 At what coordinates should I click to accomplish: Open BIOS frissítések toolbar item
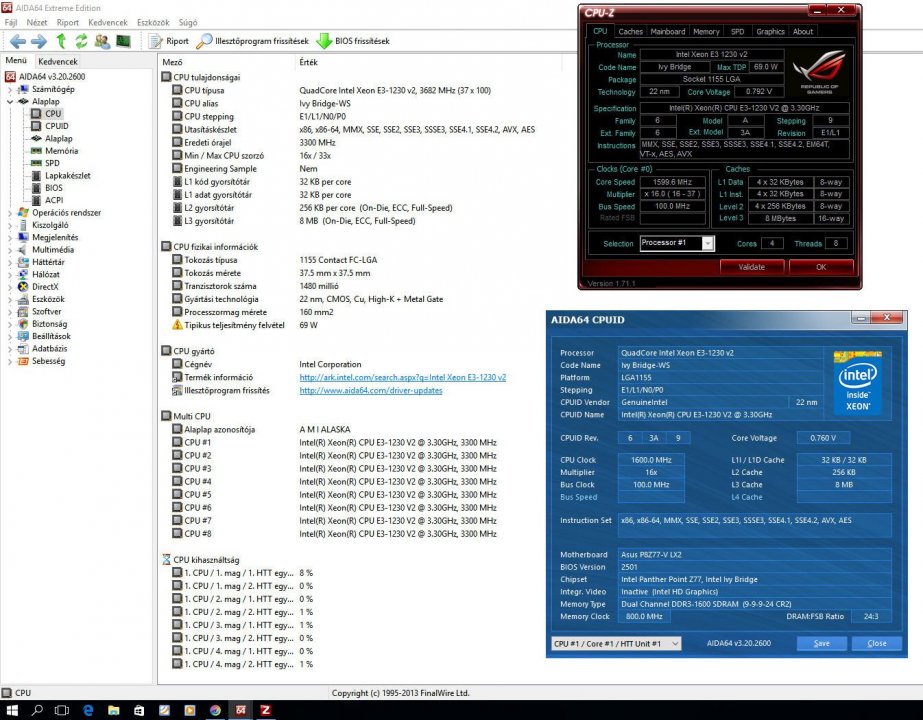(x=353, y=41)
